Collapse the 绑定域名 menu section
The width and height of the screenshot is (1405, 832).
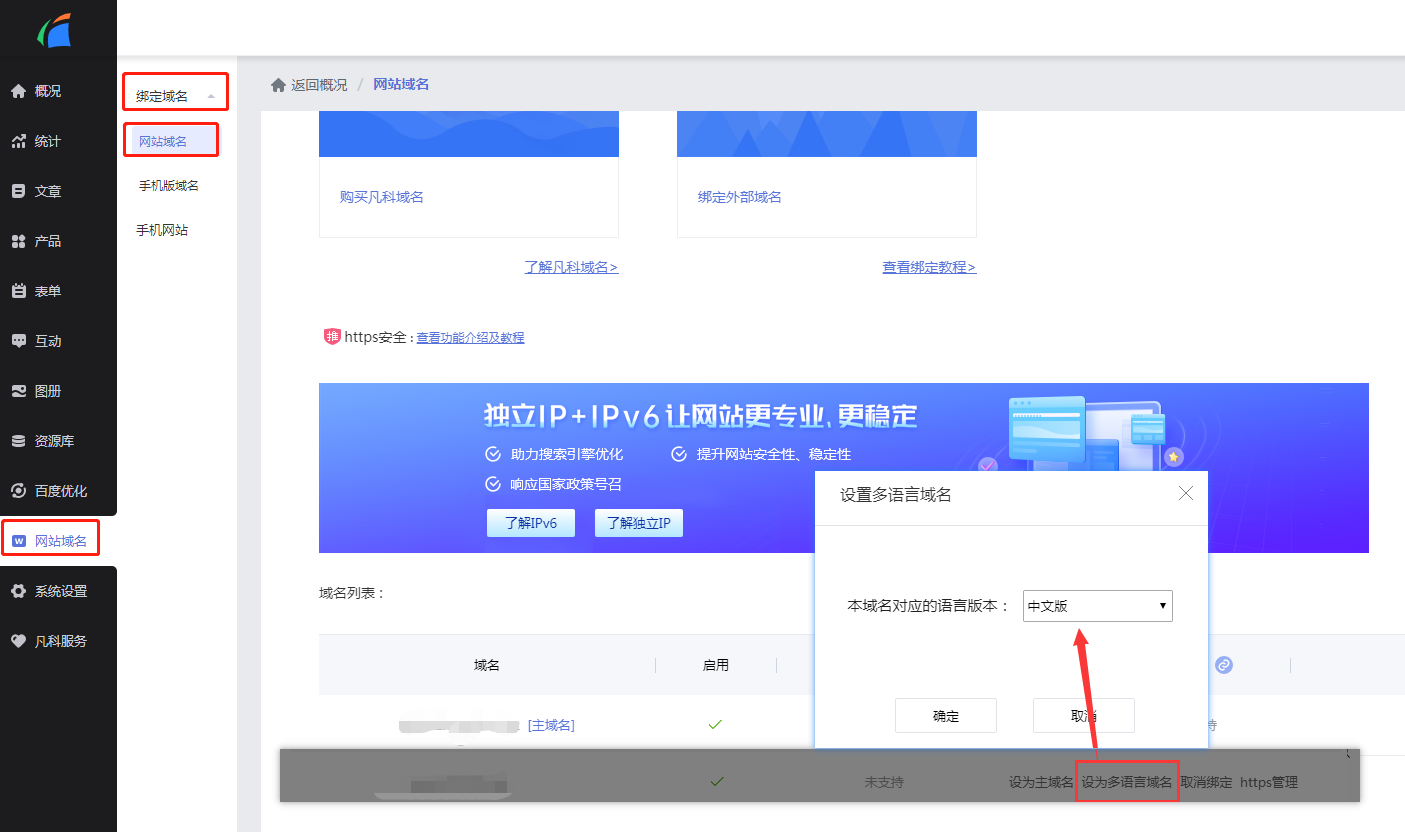tap(176, 93)
